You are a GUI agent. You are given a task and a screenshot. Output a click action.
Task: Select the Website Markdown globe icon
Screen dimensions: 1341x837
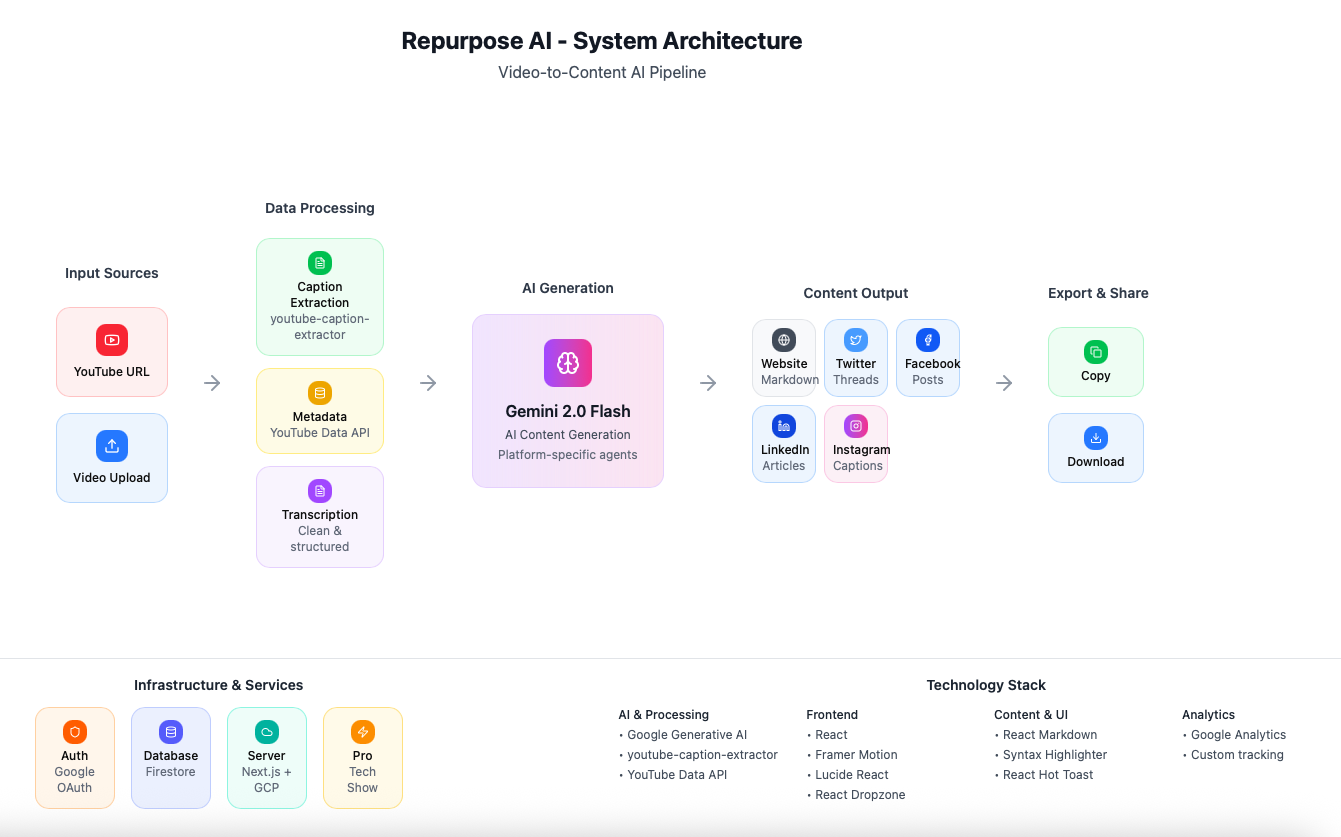pyautogui.click(x=784, y=340)
